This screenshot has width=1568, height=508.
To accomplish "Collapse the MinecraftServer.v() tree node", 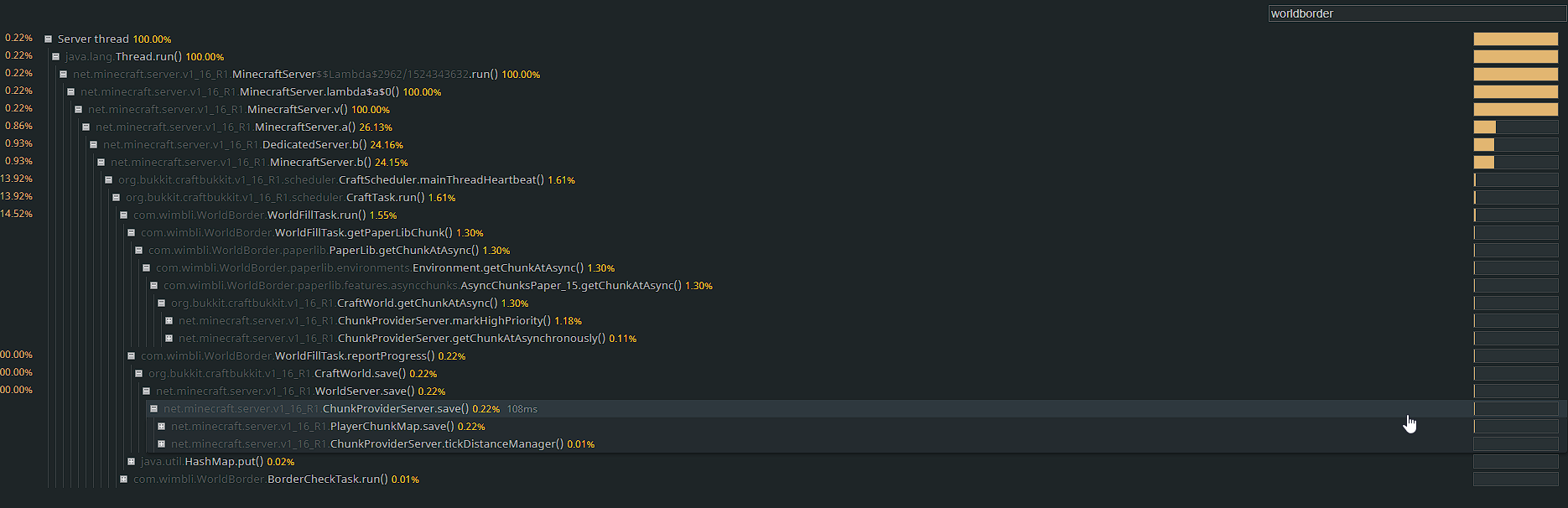I will 79,110.
